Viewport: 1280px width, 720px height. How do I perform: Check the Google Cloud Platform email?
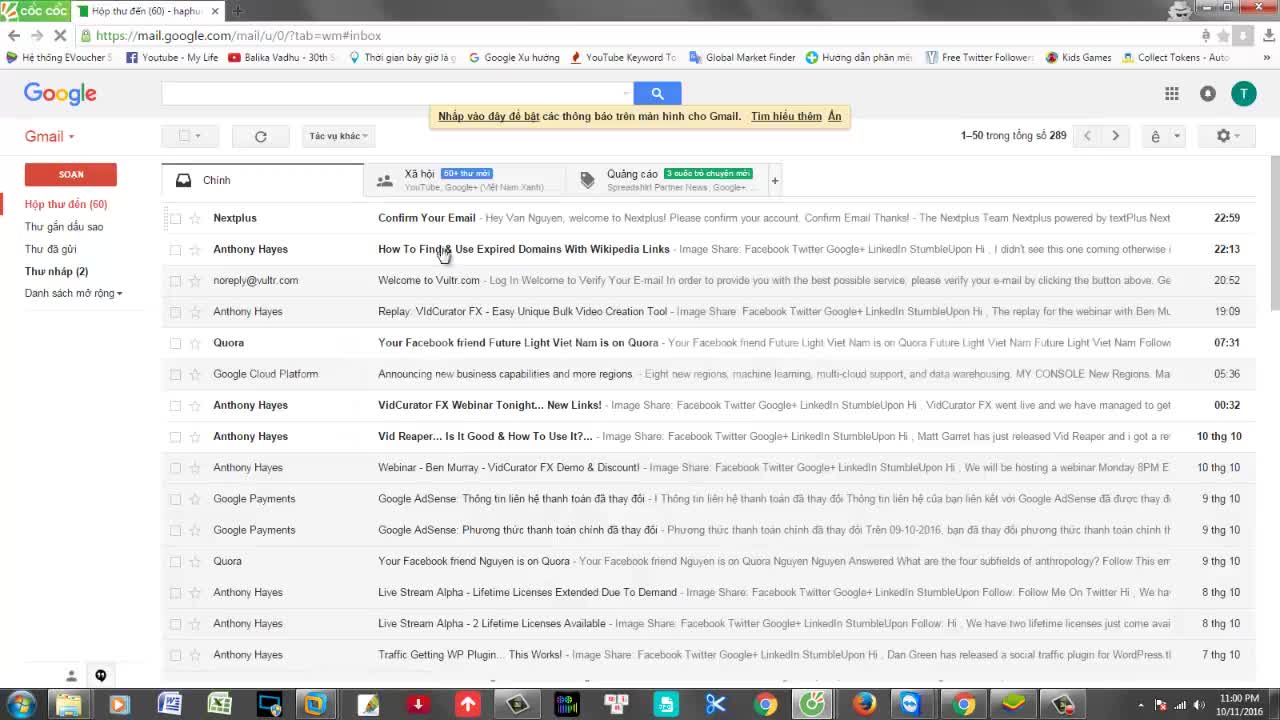(x=175, y=374)
